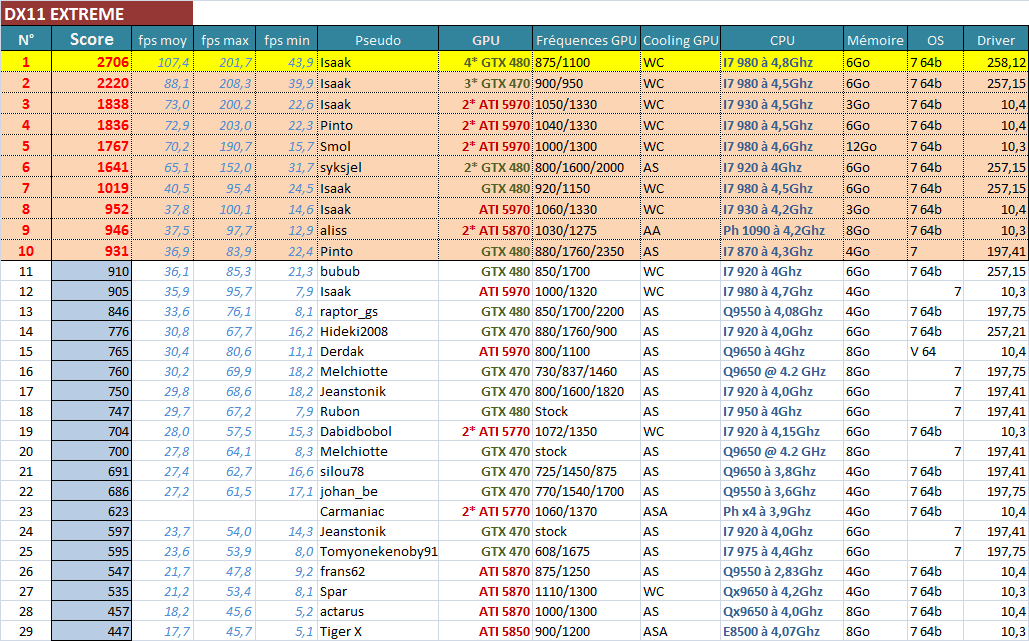Click the DX11 EXTREME title cell

[x=96, y=13]
